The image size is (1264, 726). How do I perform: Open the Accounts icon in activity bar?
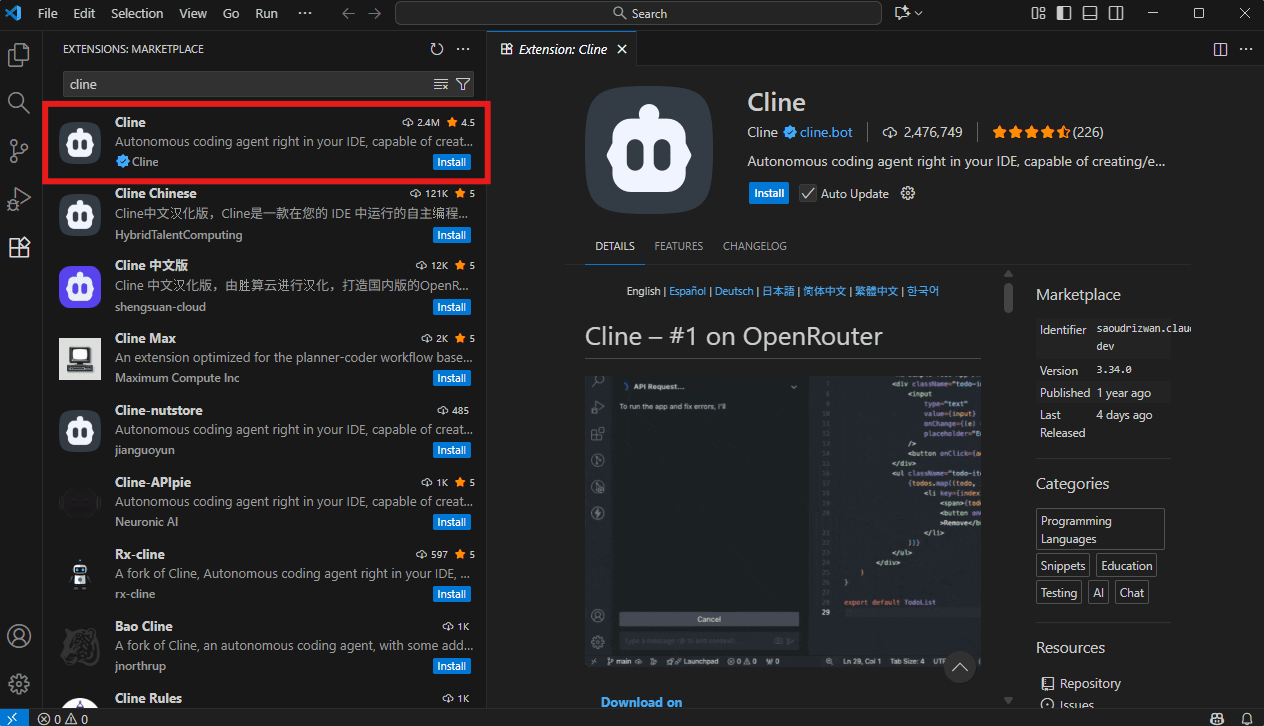coord(19,636)
